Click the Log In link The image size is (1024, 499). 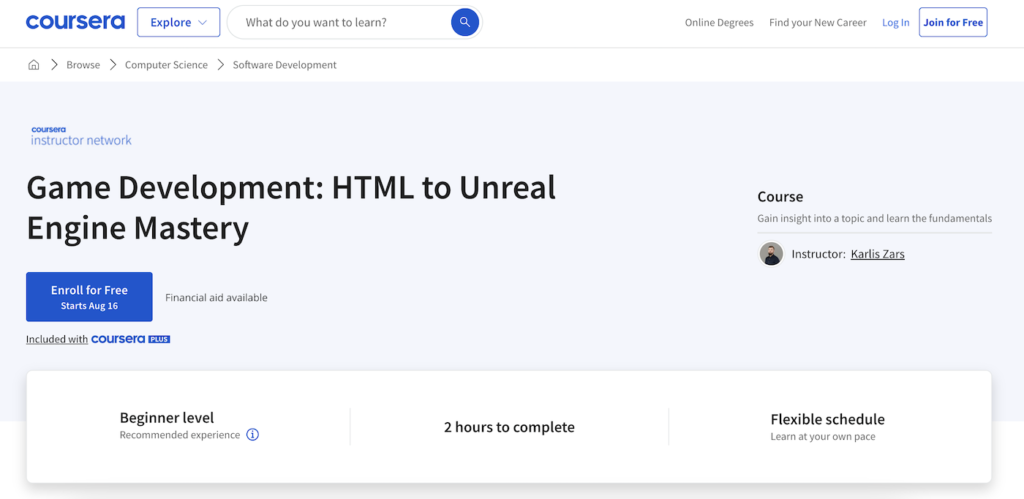pyautogui.click(x=896, y=23)
